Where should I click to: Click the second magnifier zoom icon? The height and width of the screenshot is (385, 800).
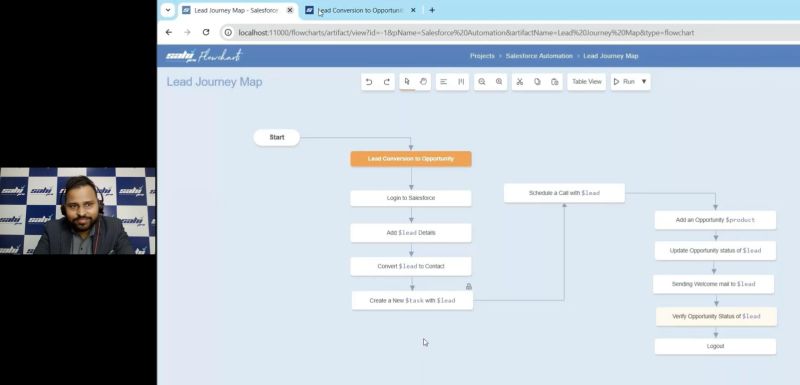coord(499,82)
